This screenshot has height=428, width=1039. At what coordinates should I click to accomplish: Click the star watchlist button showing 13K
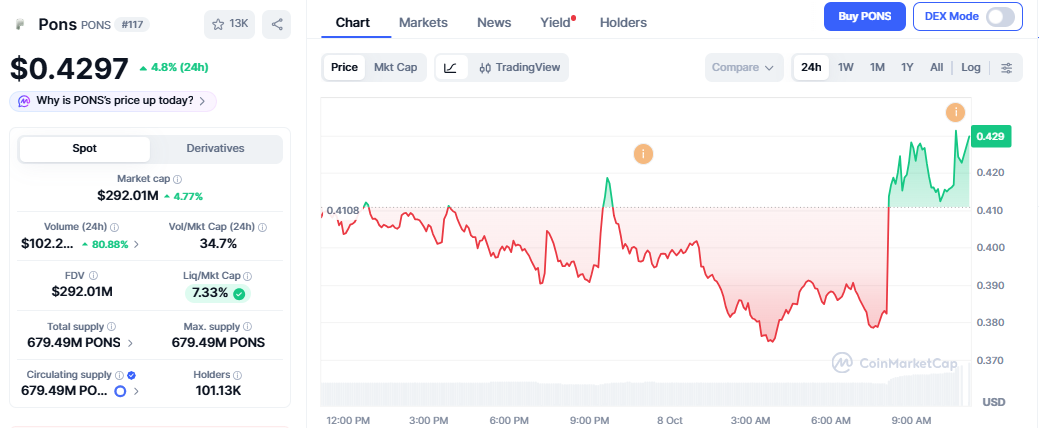229,25
